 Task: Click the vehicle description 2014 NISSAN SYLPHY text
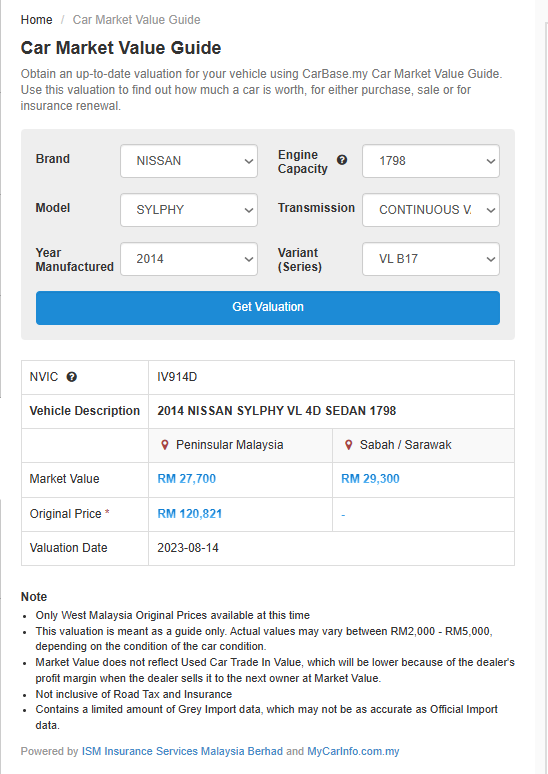point(277,411)
